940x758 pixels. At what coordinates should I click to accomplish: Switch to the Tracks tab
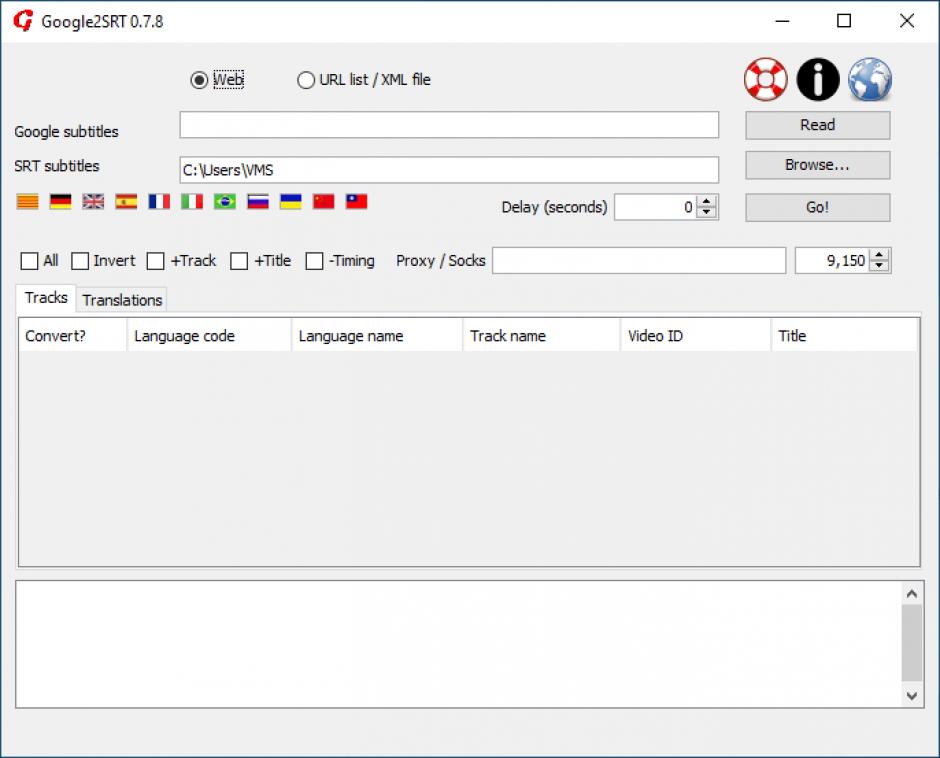(x=46, y=298)
